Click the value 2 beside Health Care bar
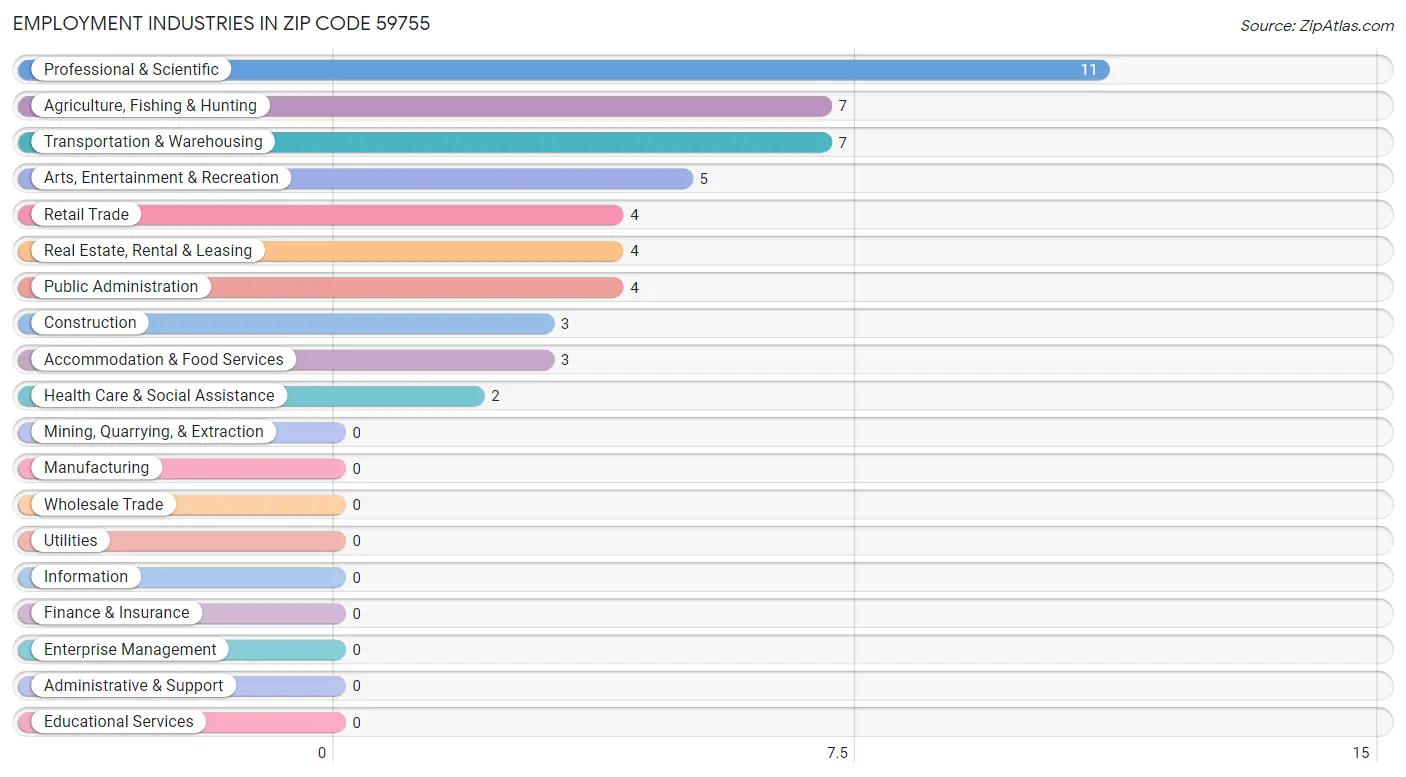The height and width of the screenshot is (777, 1406). (x=495, y=396)
